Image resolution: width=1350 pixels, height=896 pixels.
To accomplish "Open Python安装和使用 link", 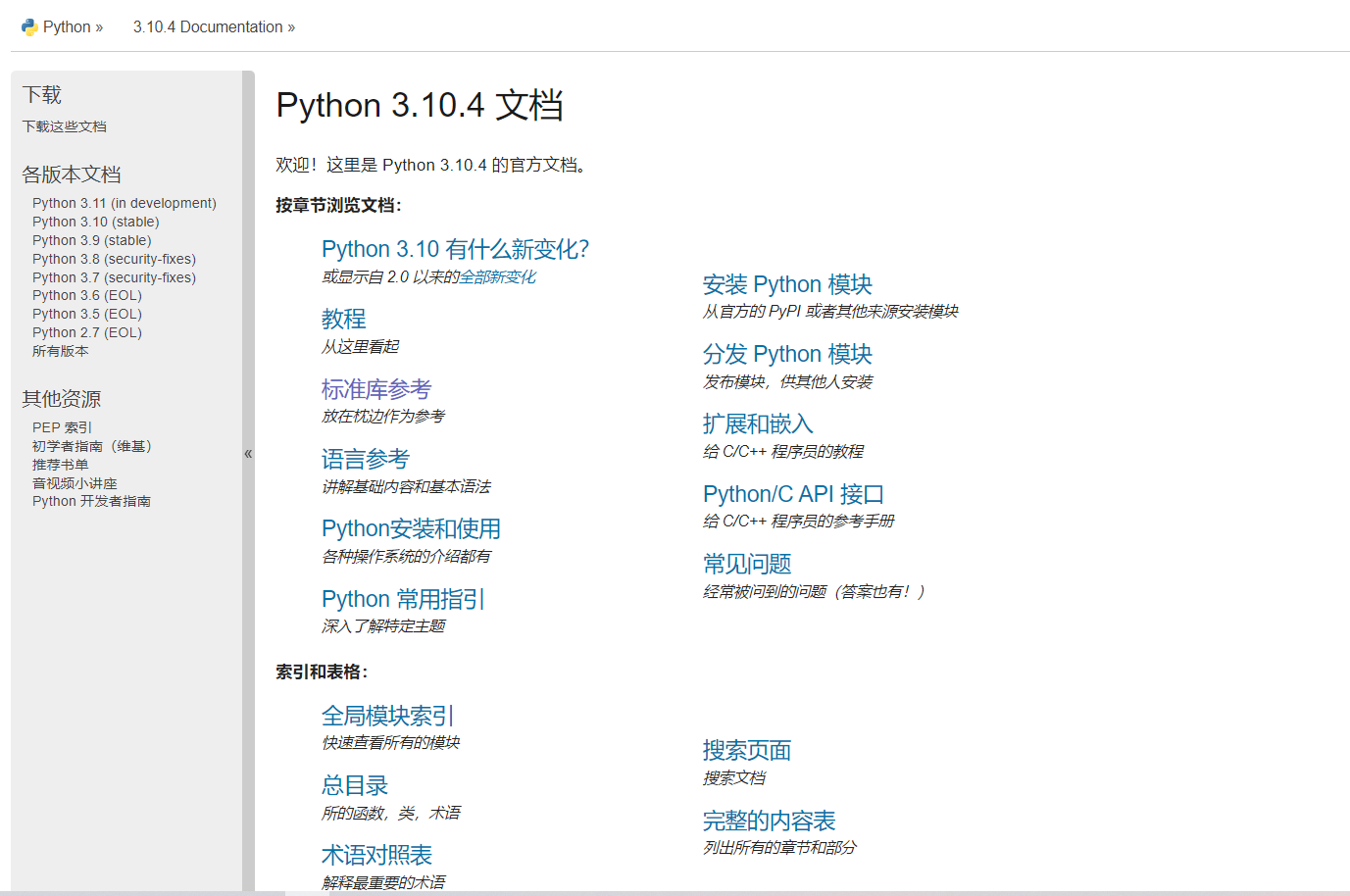I will coord(411,528).
